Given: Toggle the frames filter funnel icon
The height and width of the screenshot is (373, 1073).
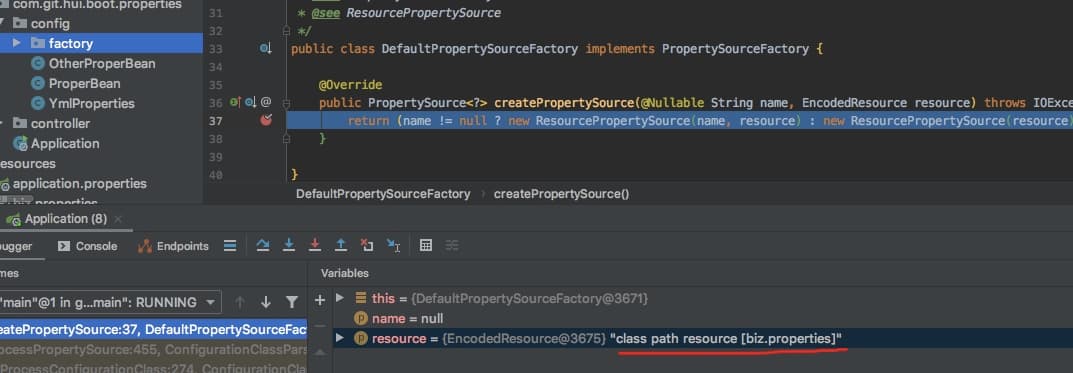Looking at the screenshot, I should coord(292,302).
